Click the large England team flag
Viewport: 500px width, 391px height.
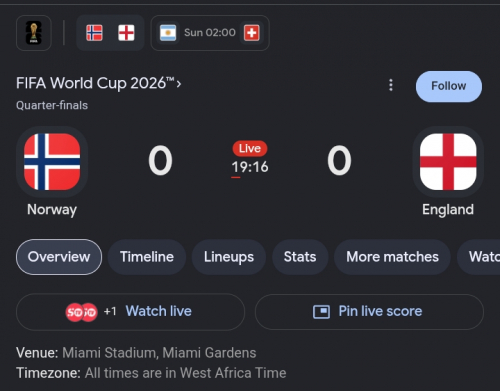(448, 162)
